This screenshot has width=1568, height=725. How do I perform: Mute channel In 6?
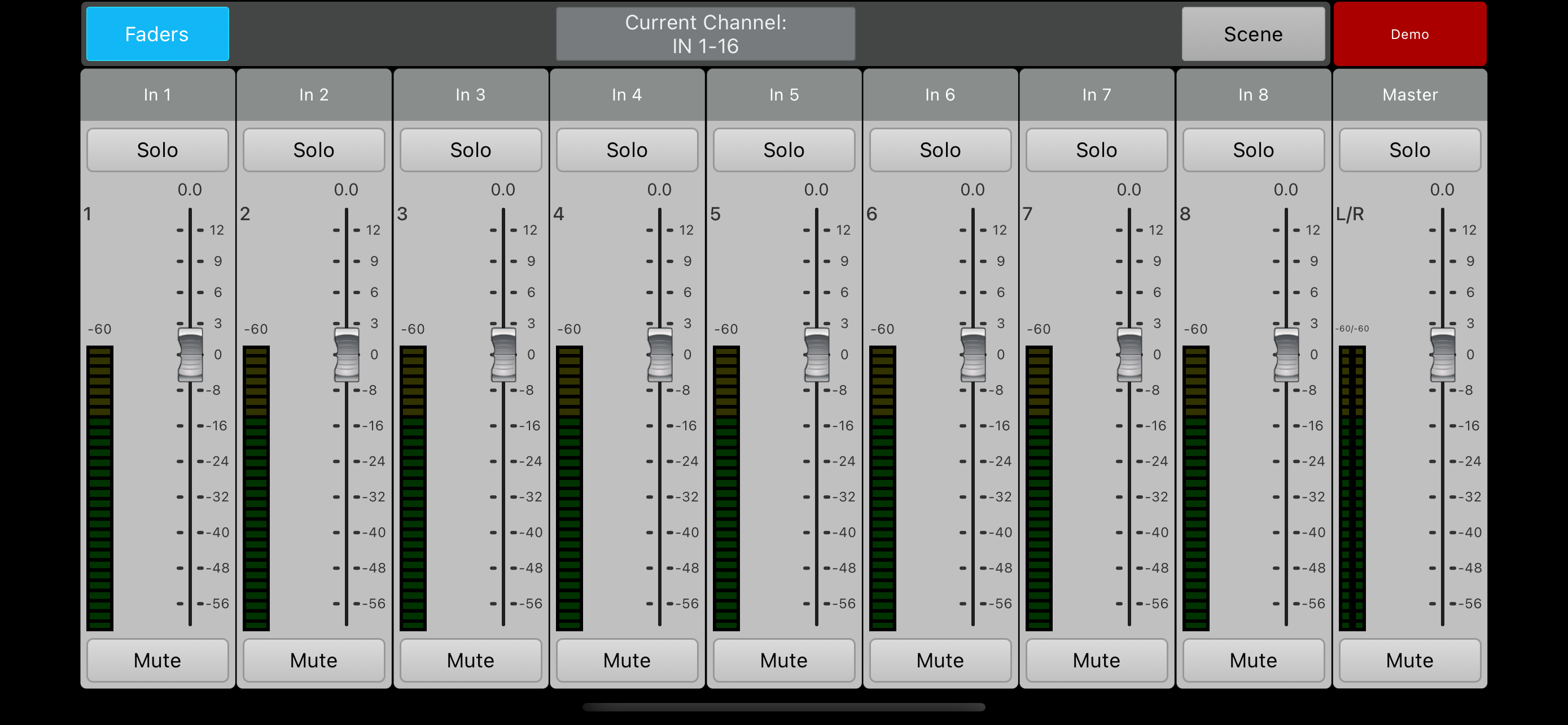coord(940,660)
